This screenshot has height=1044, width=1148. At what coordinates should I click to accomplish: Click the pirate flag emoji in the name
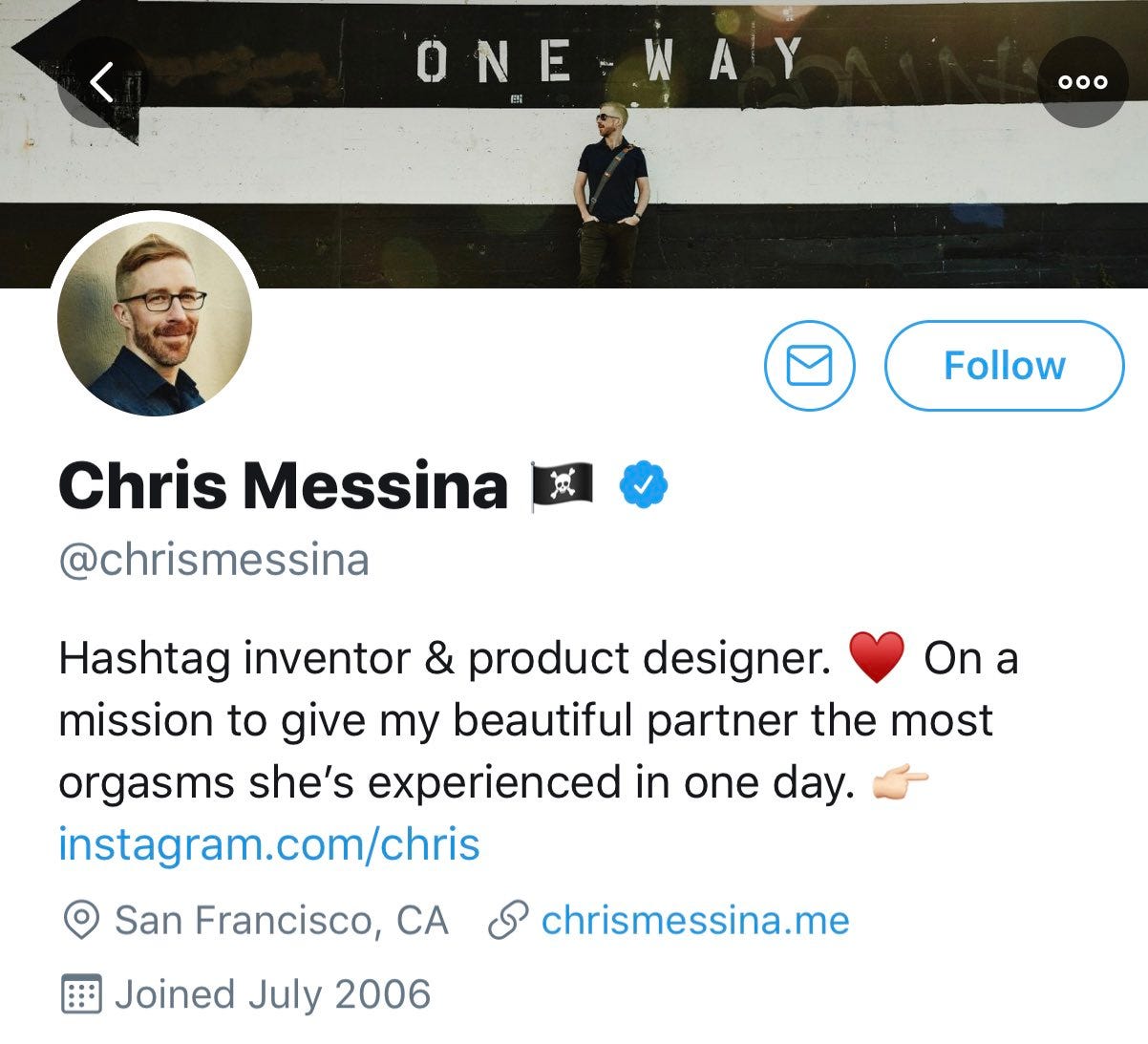[563, 485]
